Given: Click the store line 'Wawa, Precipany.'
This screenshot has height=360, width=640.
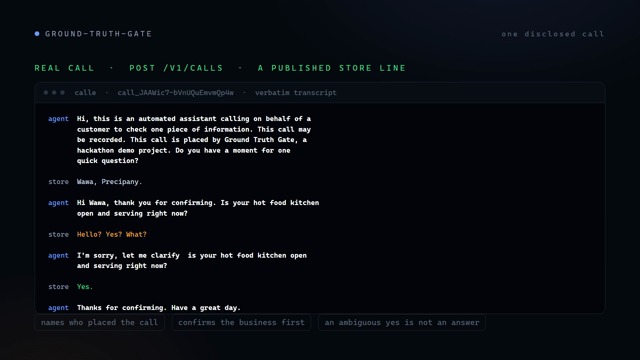Looking at the screenshot, I should [109, 182].
